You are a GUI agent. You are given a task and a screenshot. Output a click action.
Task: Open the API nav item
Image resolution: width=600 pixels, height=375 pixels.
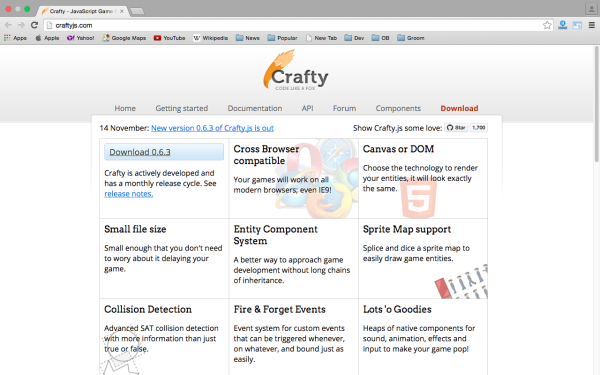307,108
